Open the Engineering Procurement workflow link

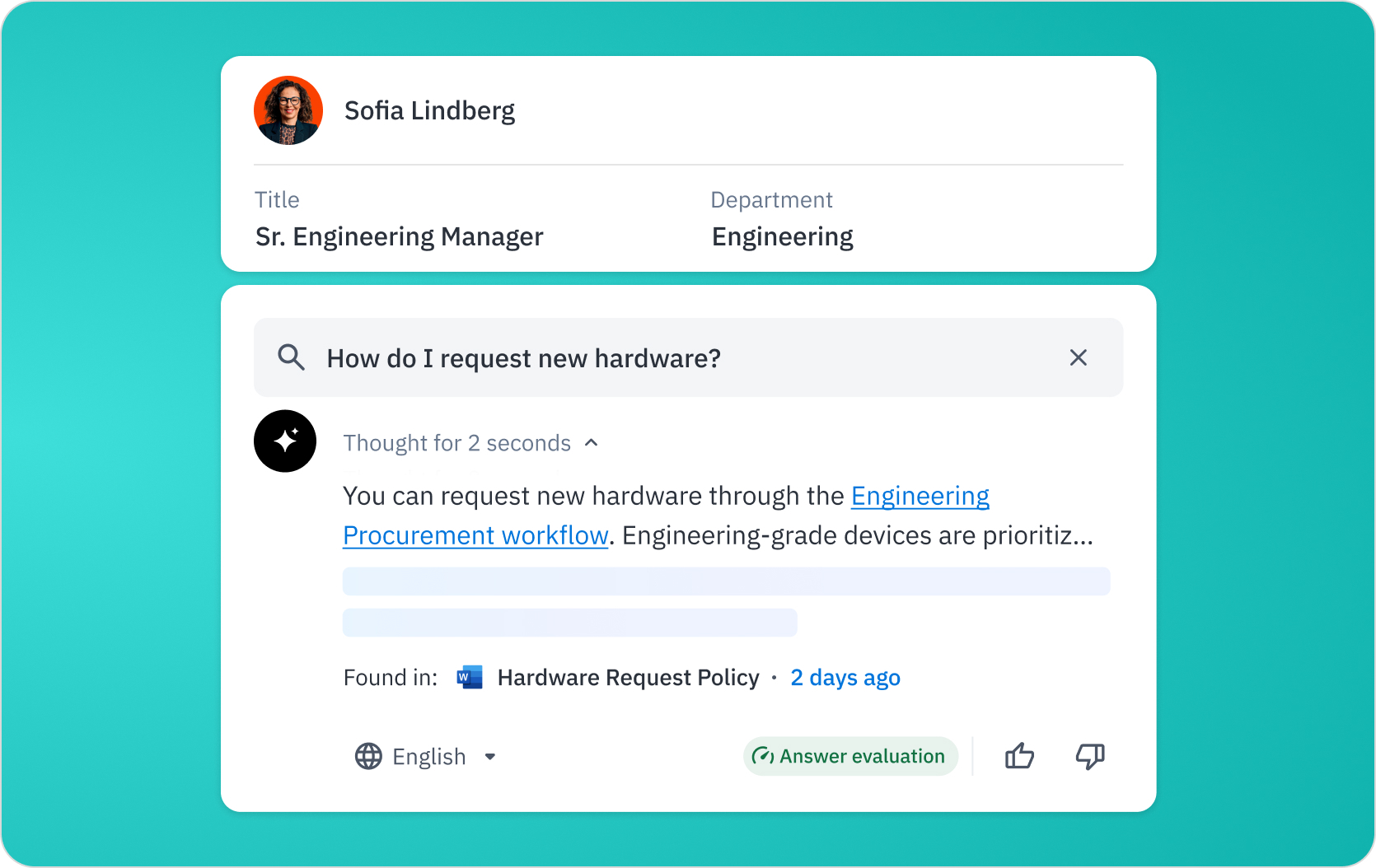click(x=475, y=534)
